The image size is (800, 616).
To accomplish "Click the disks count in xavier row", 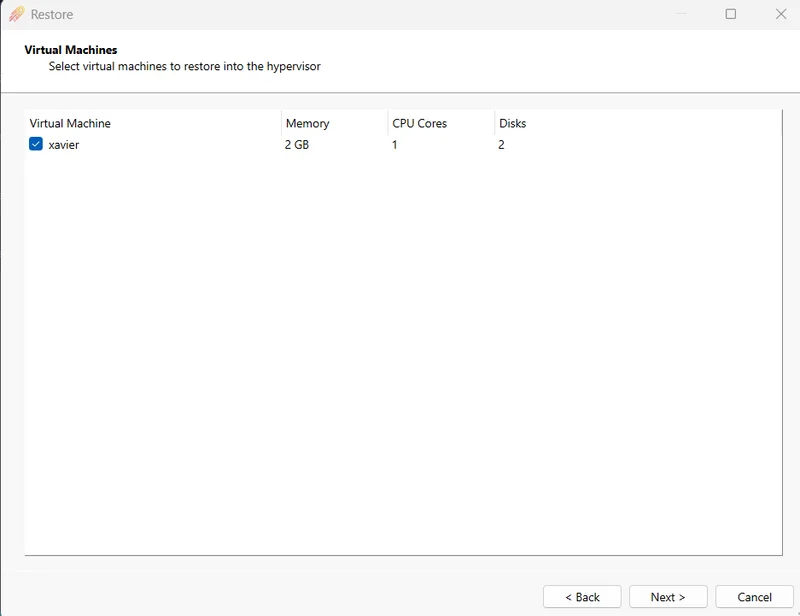I will 502,145.
